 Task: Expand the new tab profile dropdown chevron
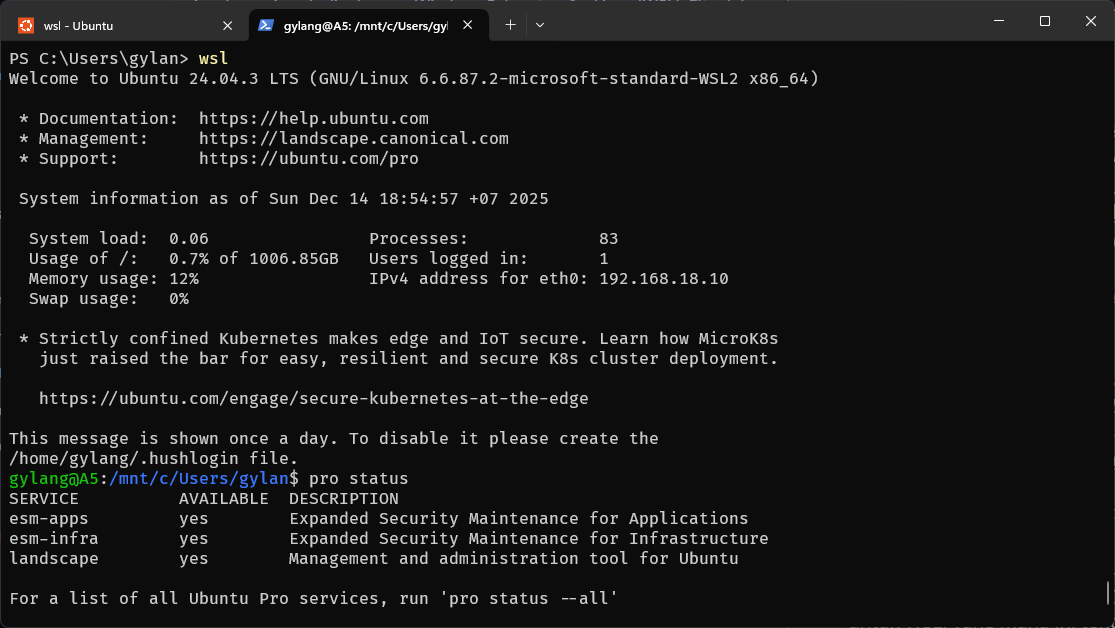(540, 25)
